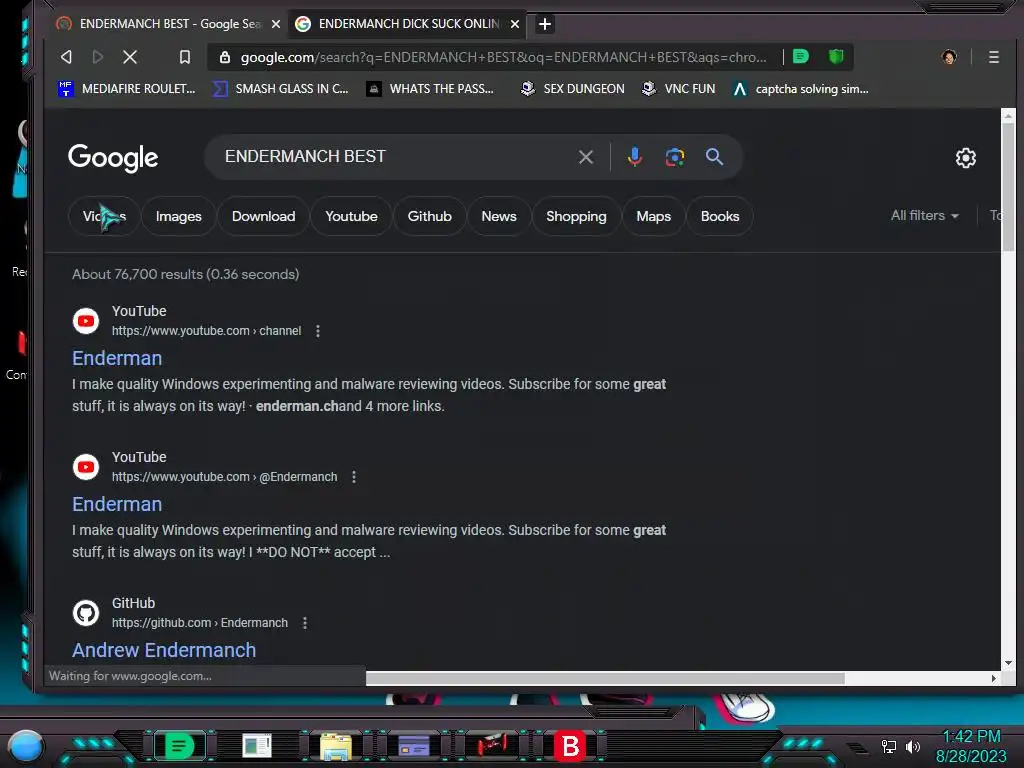Open the taskbar icon right of File Explorer
Screen dimensions: 1024x768
click(414, 746)
